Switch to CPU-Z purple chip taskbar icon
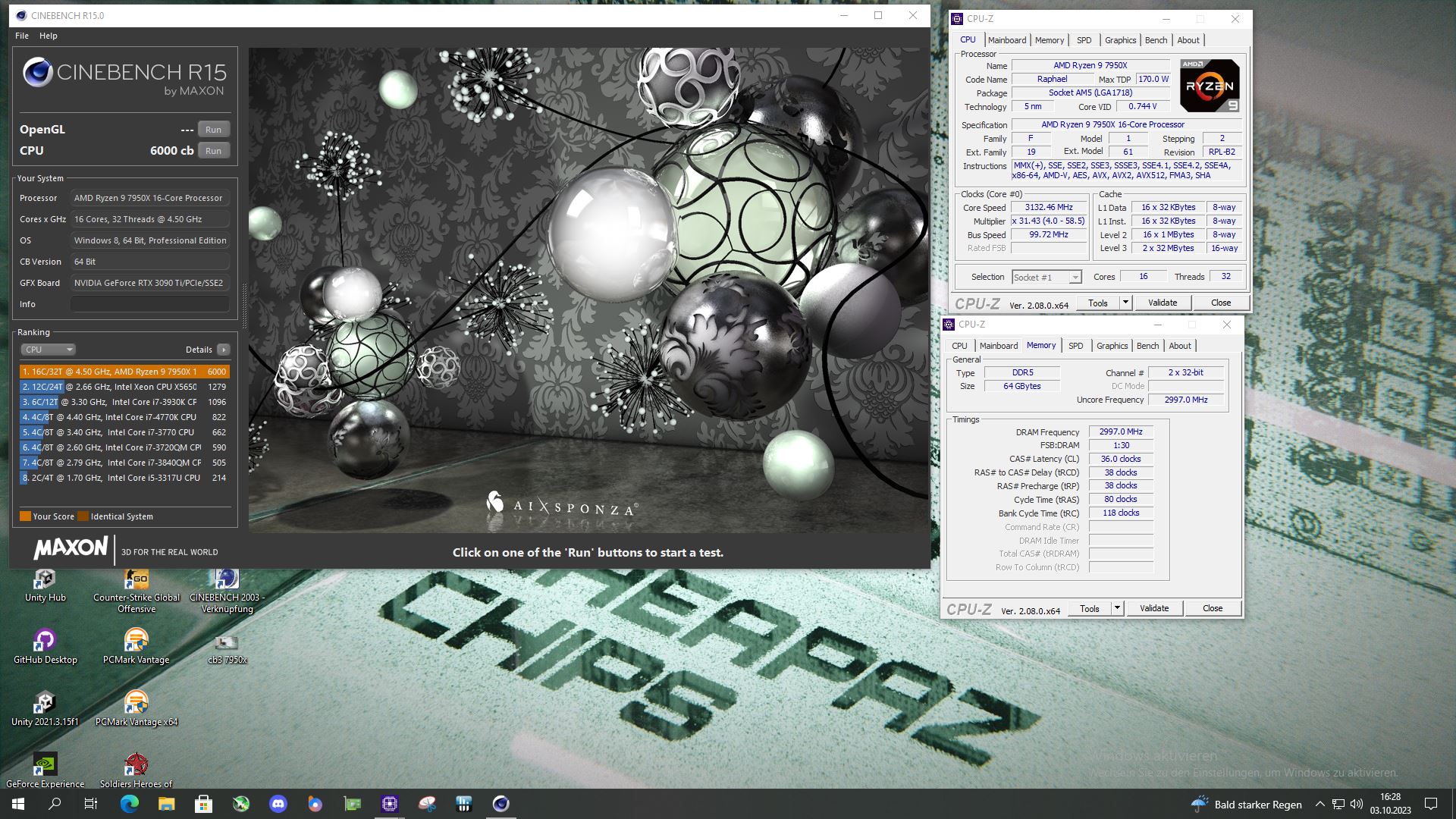Screen dimensions: 1456x819 coord(390,804)
